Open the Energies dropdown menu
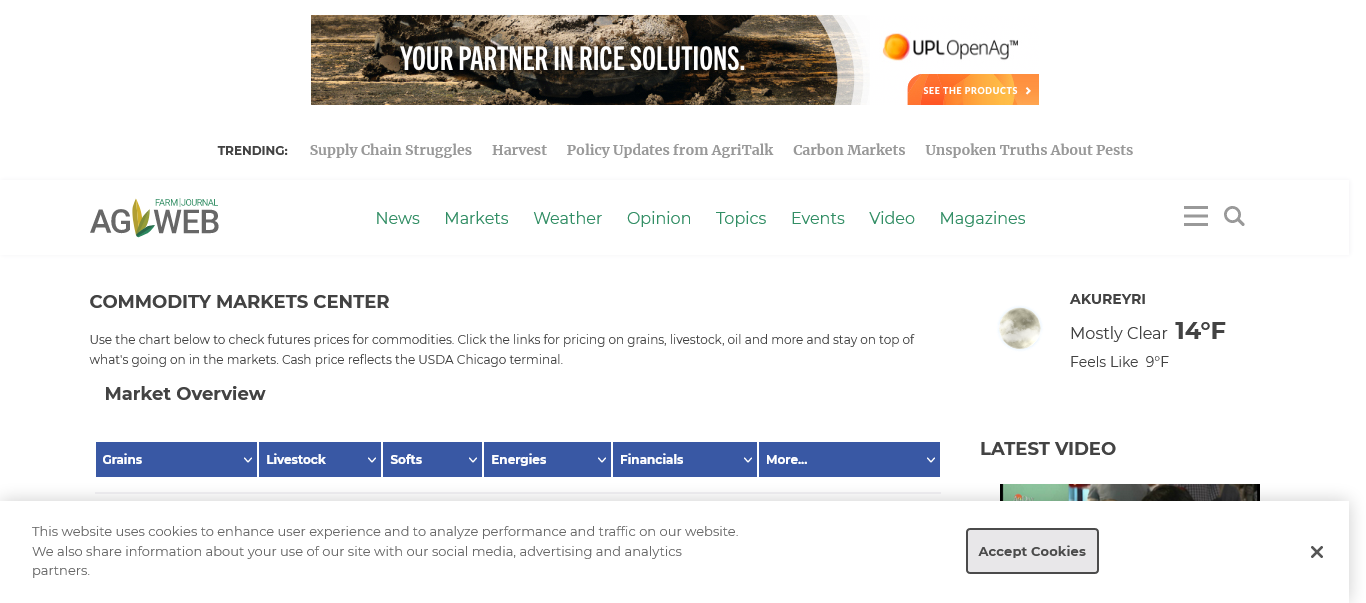 [547, 459]
